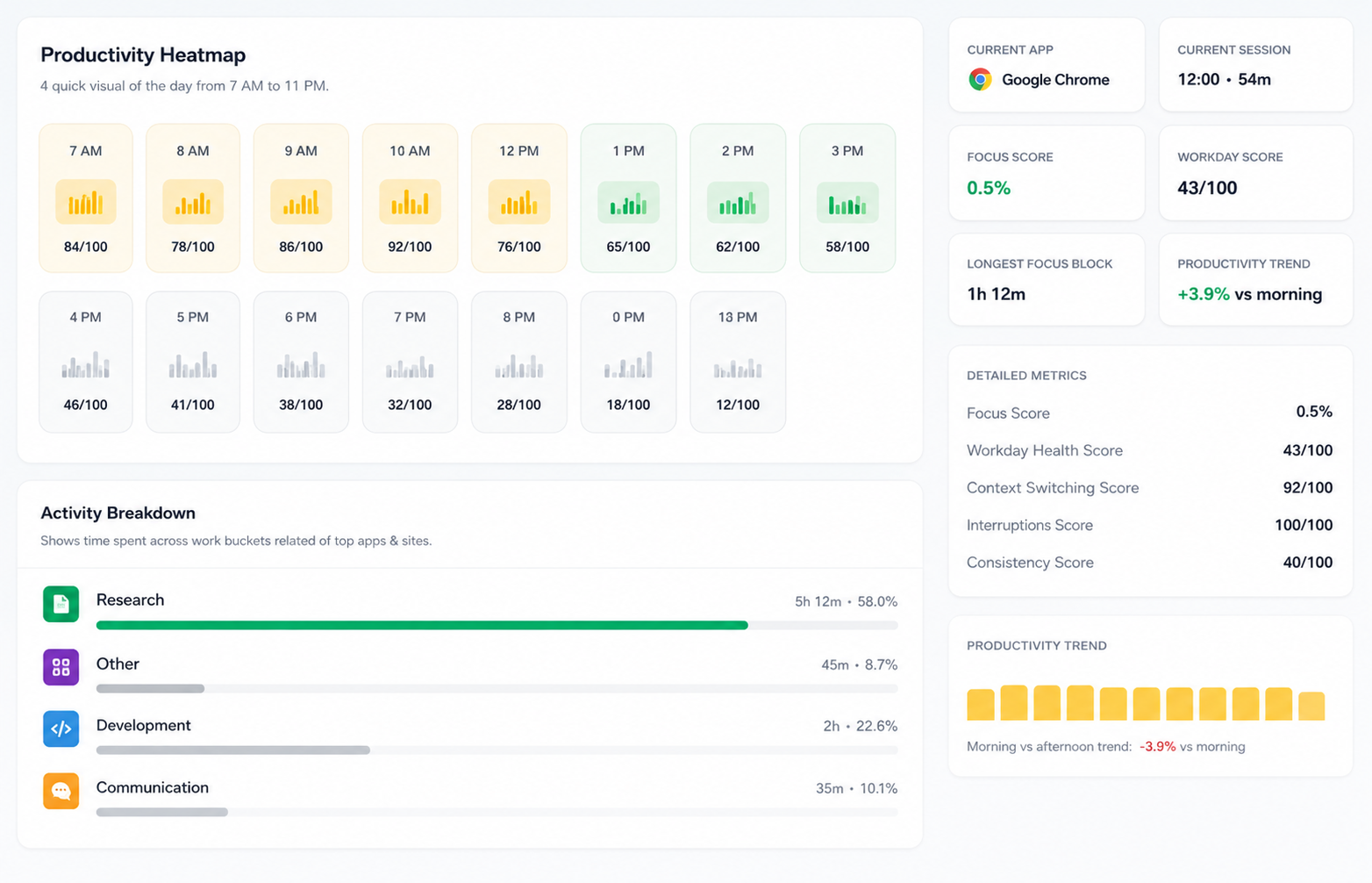This screenshot has height=883, width=1372.
Task: Click the green bar chart icon in 1 PM tile
Action: click(x=628, y=202)
